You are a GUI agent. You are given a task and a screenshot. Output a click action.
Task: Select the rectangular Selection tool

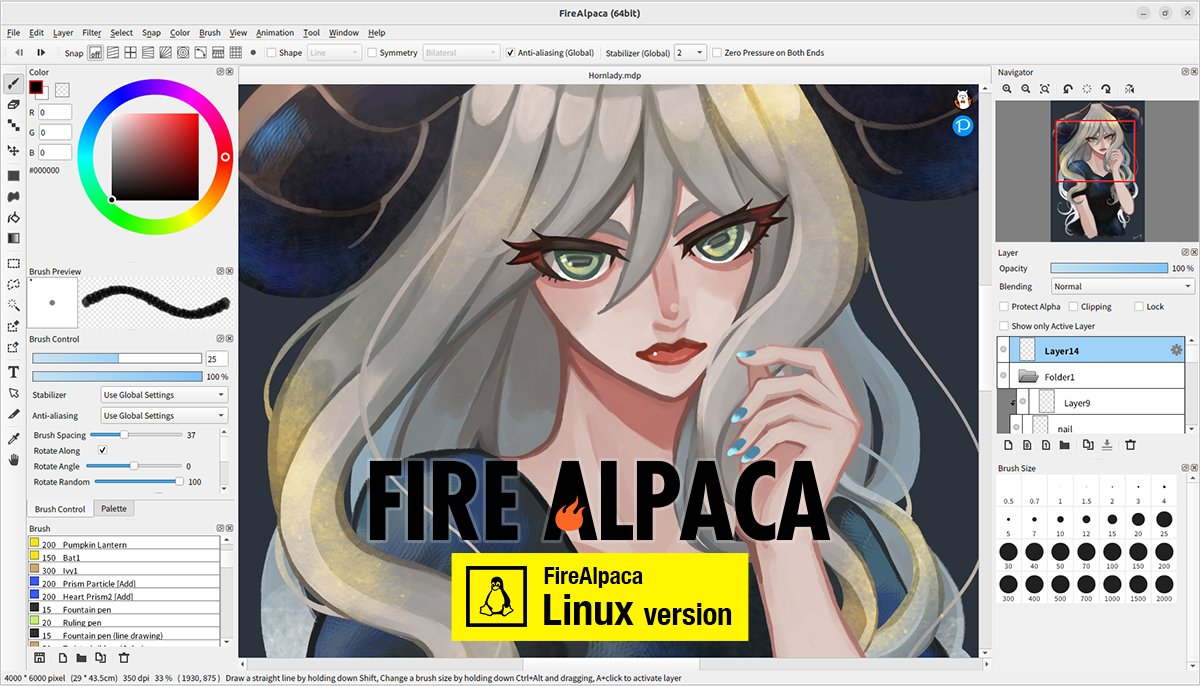[14, 264]
